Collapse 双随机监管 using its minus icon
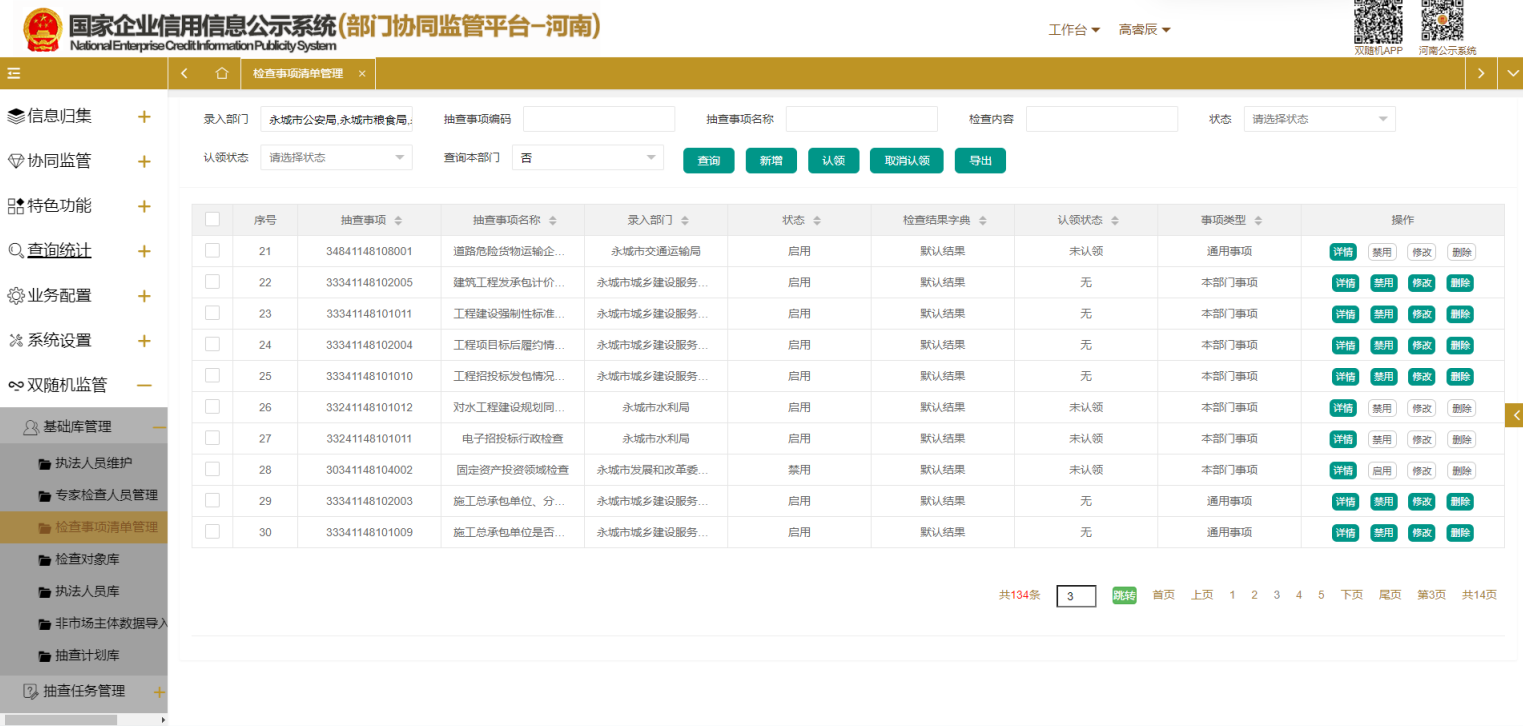The image size is (1523, 726). pos(144,385)
